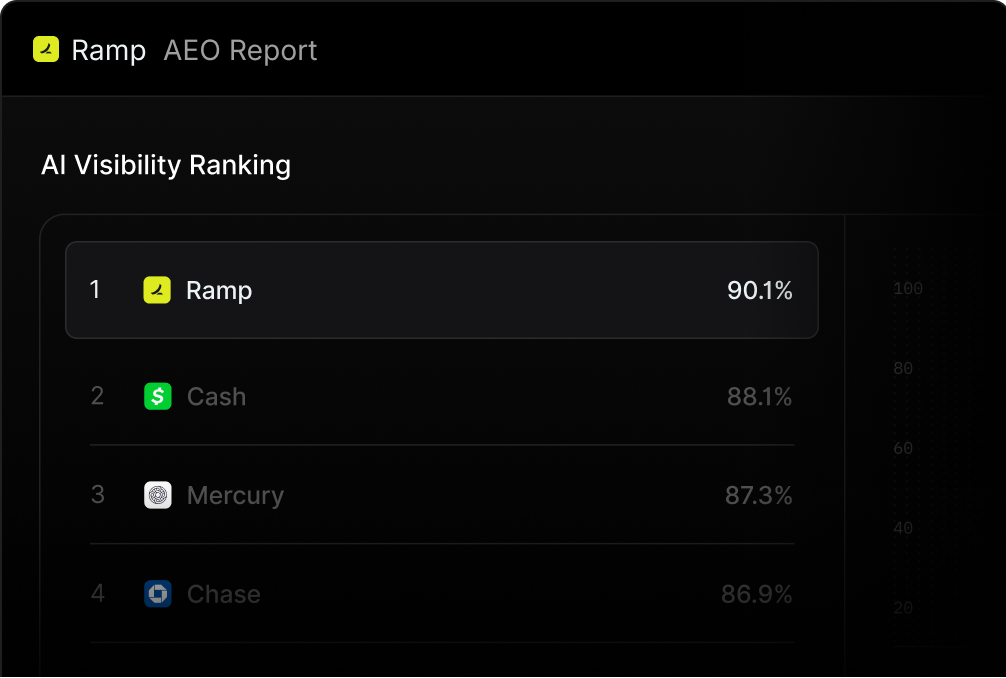Click the Cash App dollar icon
This screenshot has height=678, width=1006.
tap(156, 396)
